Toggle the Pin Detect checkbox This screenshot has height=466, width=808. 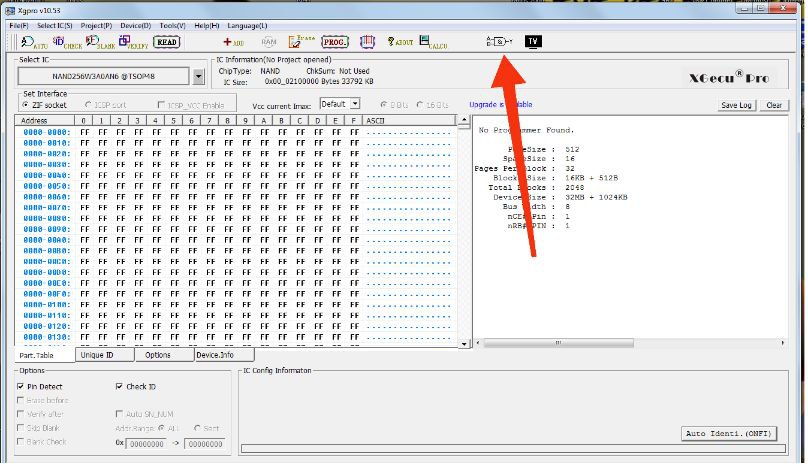click(21, 386)
